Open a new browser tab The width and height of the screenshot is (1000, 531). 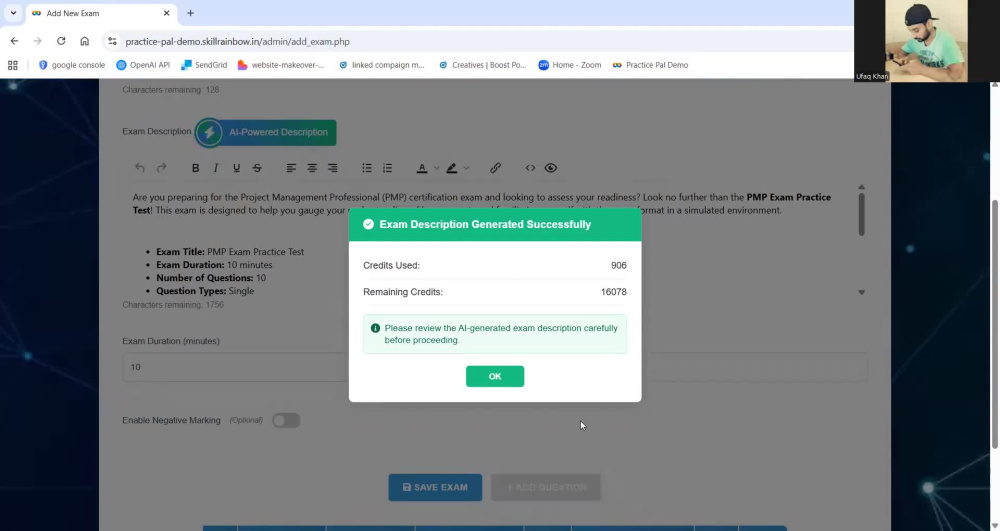[190, 13]
